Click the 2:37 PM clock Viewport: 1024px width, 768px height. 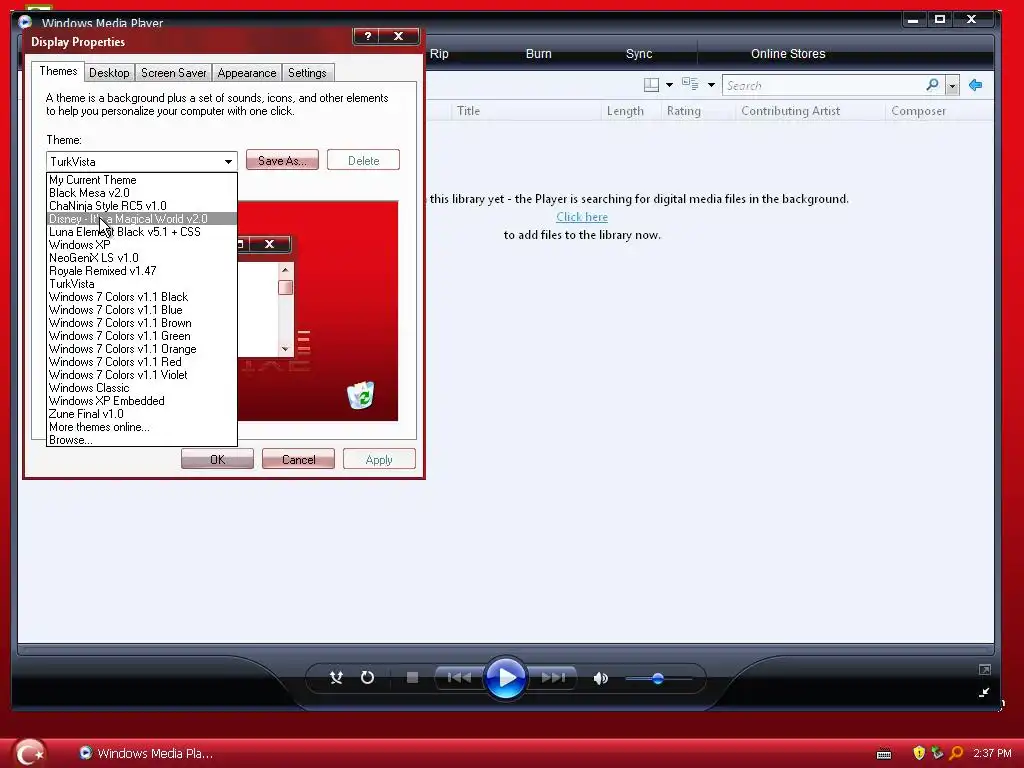tap(992, 753)
